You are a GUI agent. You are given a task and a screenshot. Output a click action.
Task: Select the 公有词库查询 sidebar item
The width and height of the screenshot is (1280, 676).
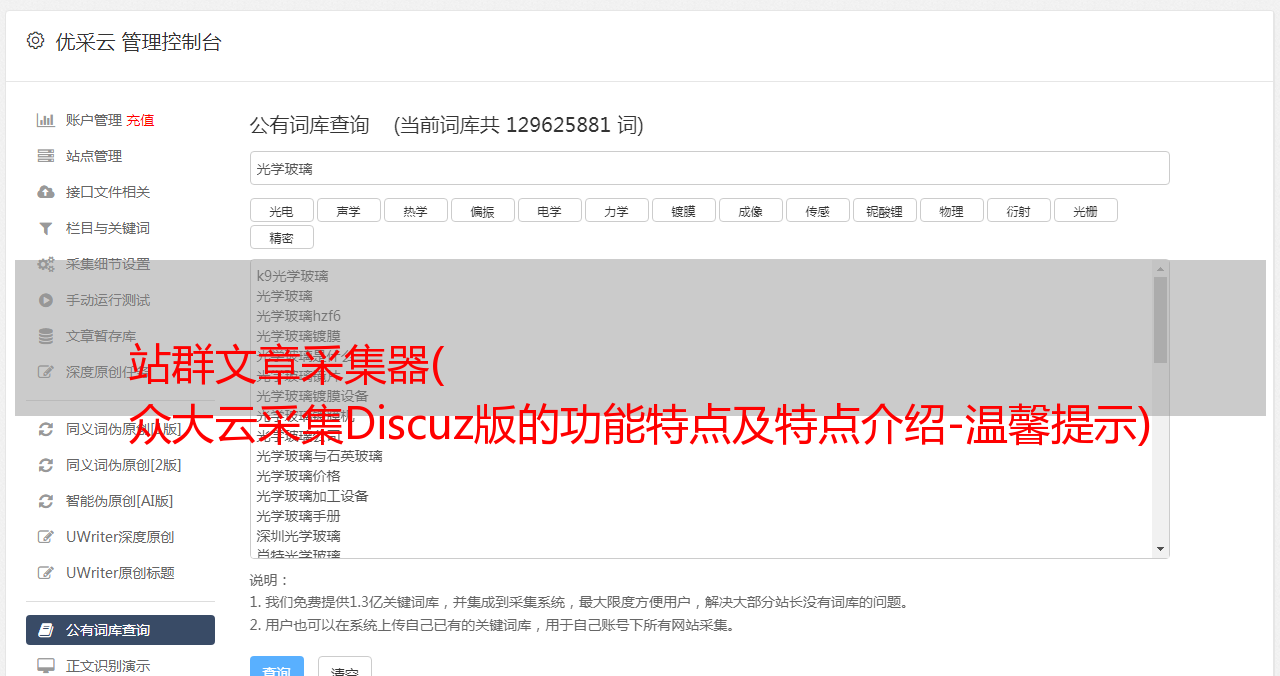click(x=120, y=630)
